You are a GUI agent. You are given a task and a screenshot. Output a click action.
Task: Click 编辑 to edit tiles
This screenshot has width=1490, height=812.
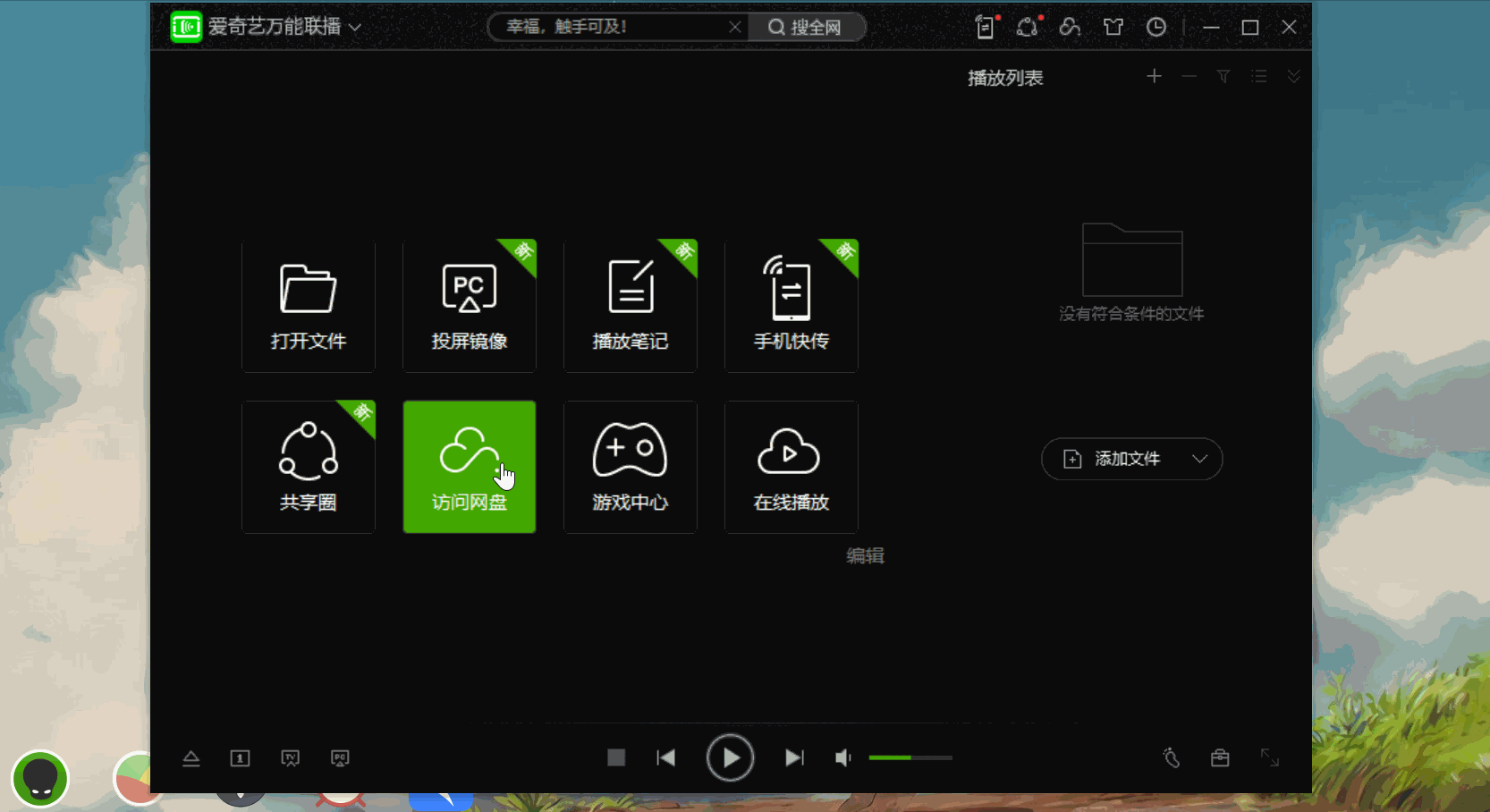(x=865, y=556)
